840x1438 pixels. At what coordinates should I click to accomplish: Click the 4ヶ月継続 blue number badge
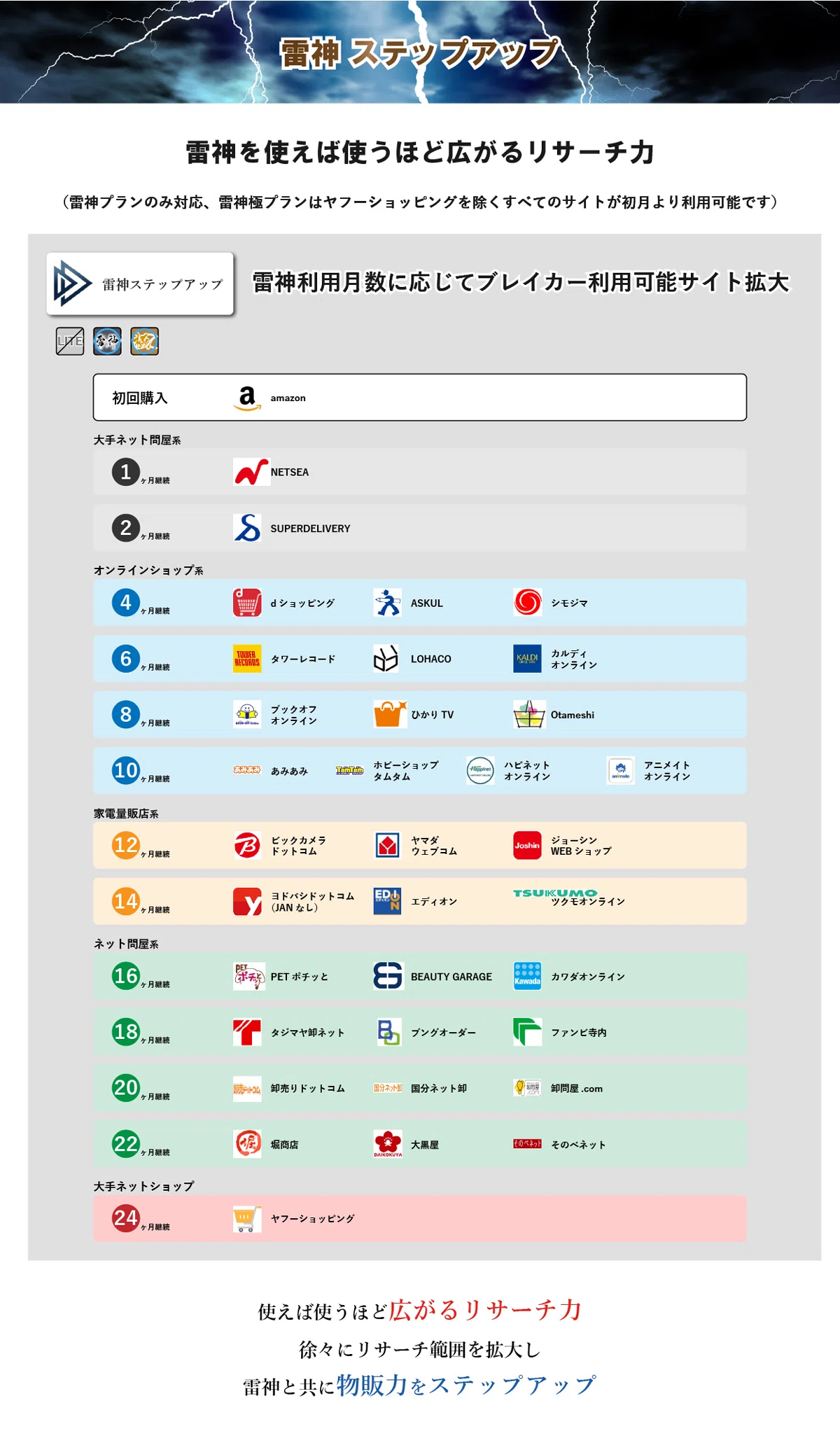point(126,603)
